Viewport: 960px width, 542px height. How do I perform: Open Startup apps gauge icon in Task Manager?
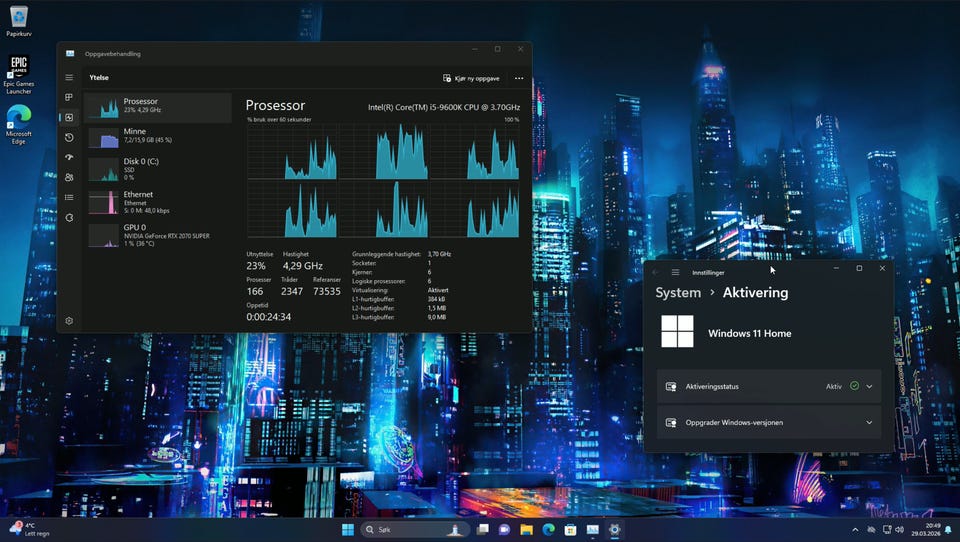(x=69, y=157)
